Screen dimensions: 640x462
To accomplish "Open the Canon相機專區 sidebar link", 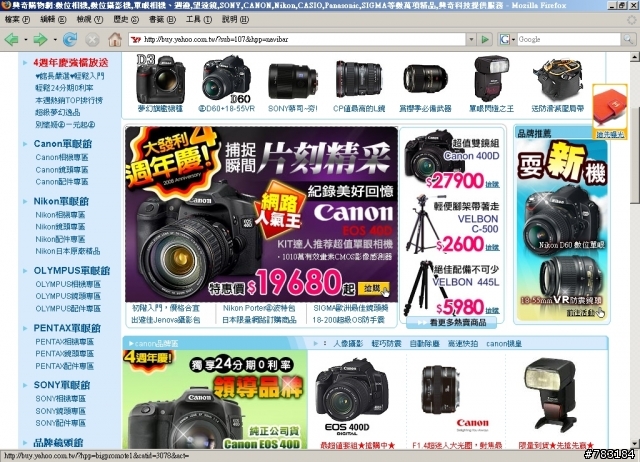I will point(62,157).
